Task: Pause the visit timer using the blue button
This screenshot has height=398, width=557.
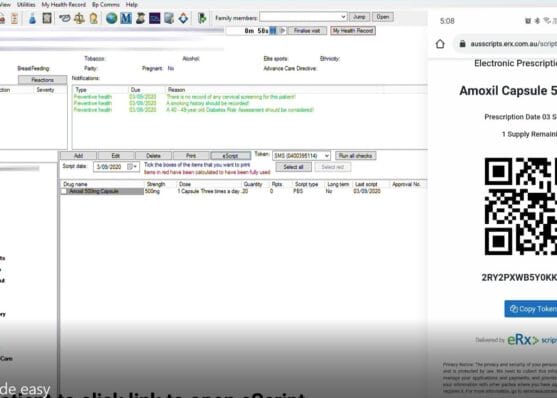Action: (x=273, y=31)
